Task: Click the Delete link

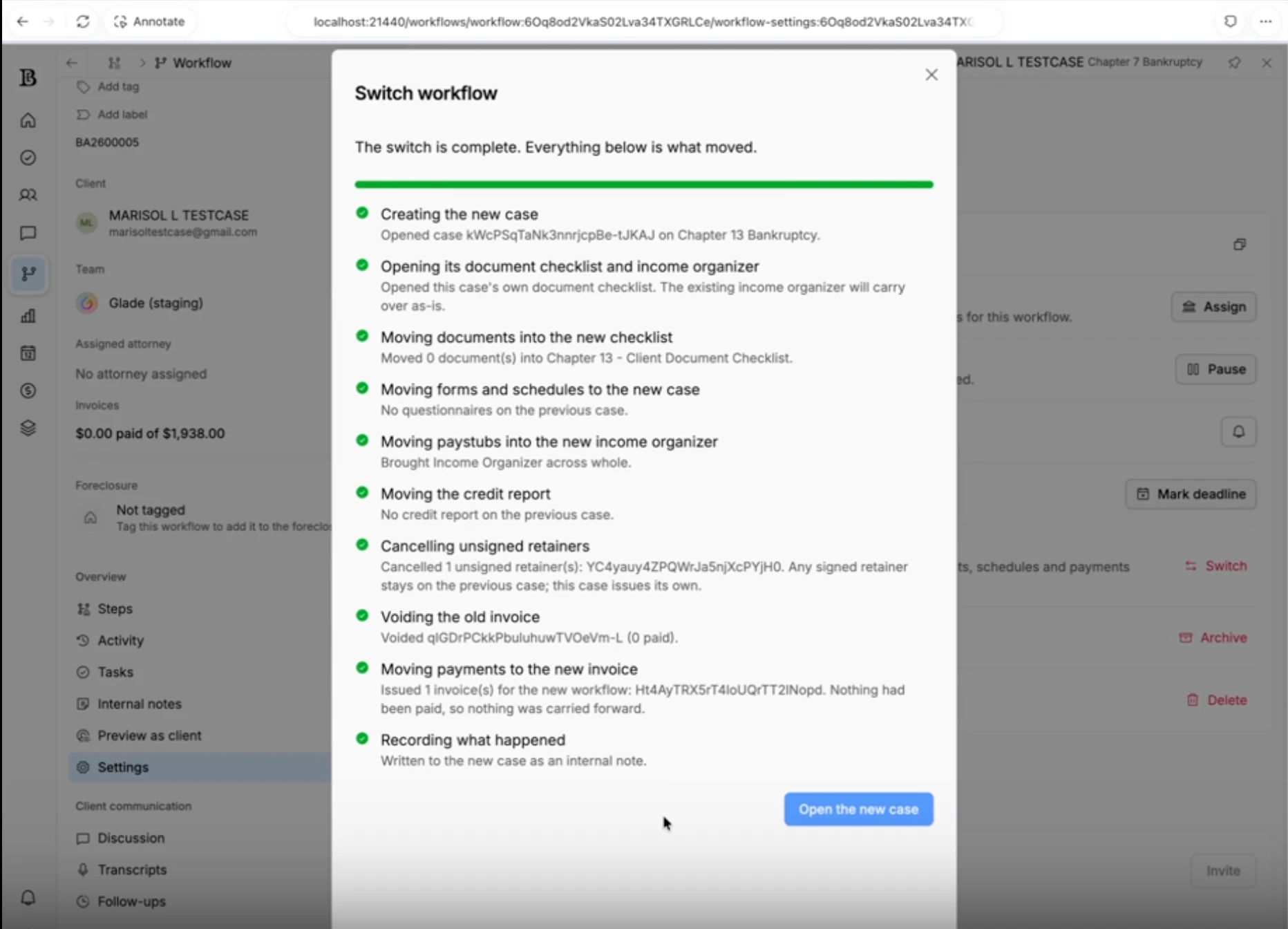Action: tap(1217, 700)
